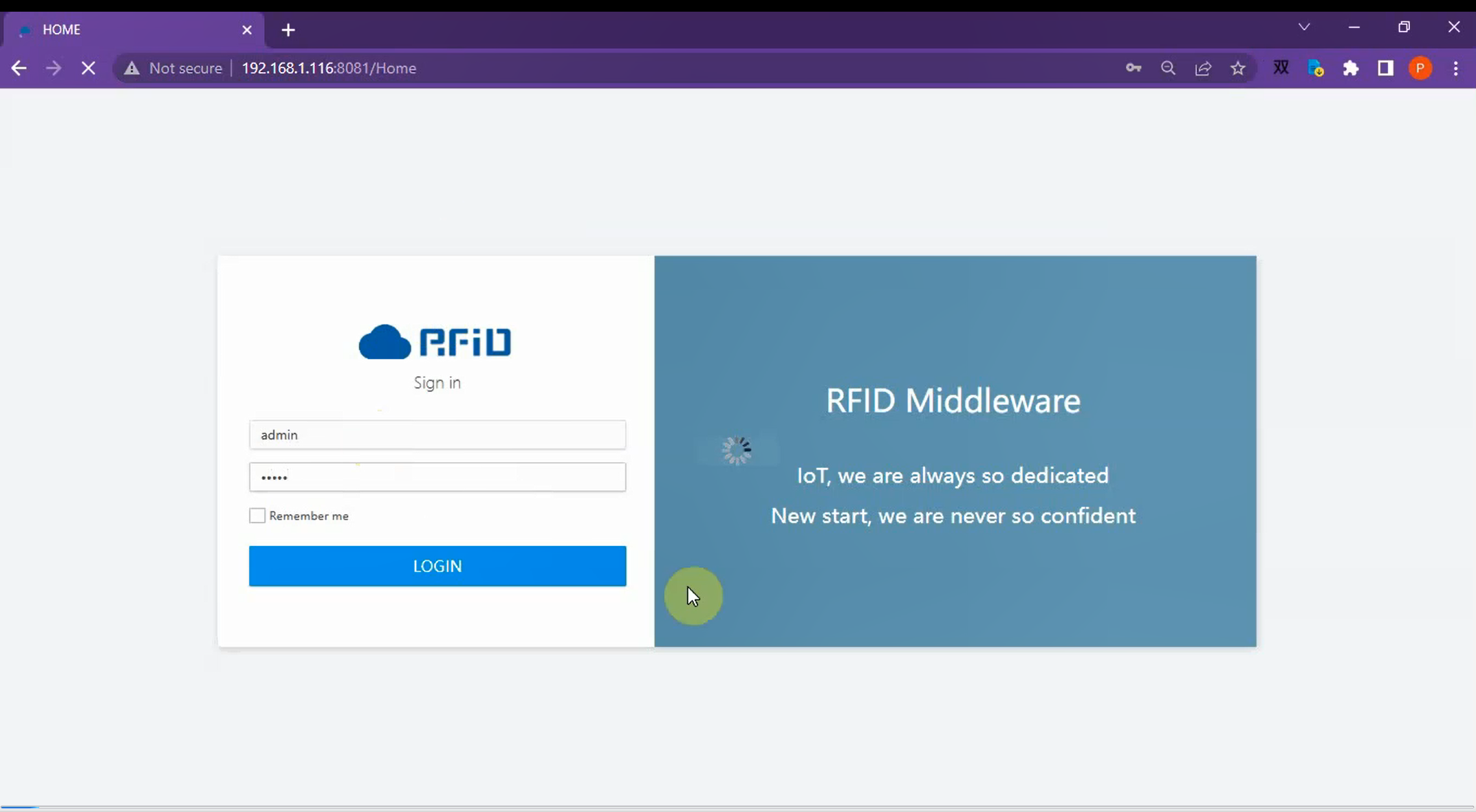Open Chrome three-dot menu
This screenshot has height=812, width=1476.
point(1455,68)
